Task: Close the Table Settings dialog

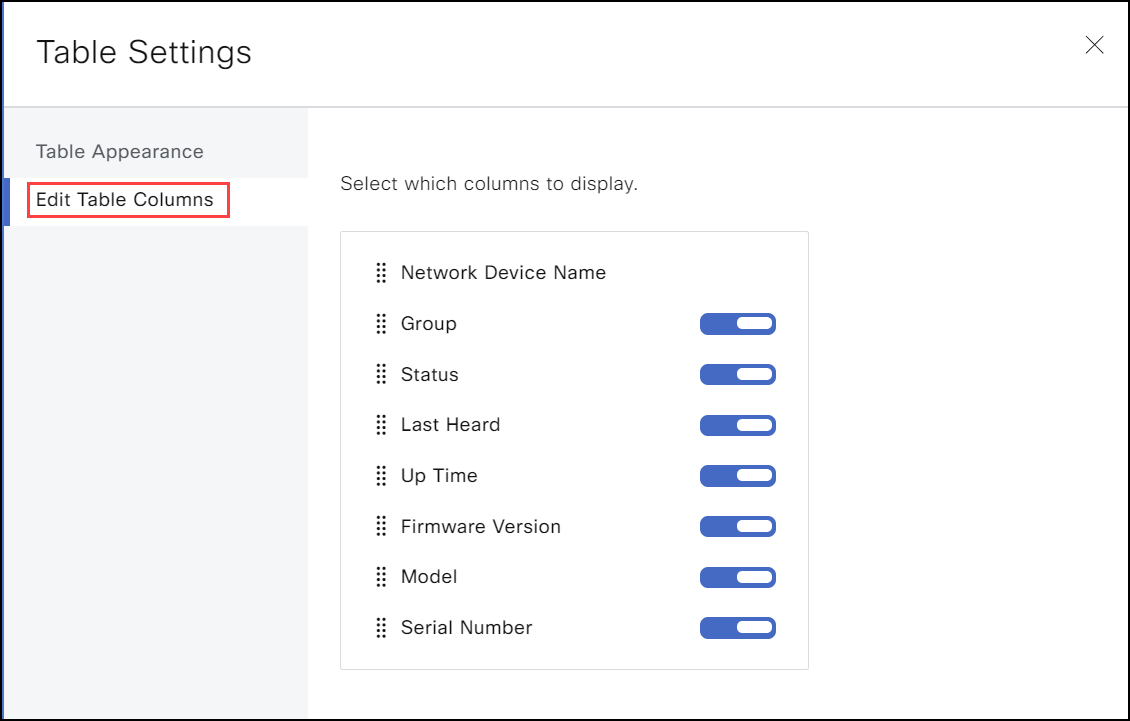Action: (1094, 45)
